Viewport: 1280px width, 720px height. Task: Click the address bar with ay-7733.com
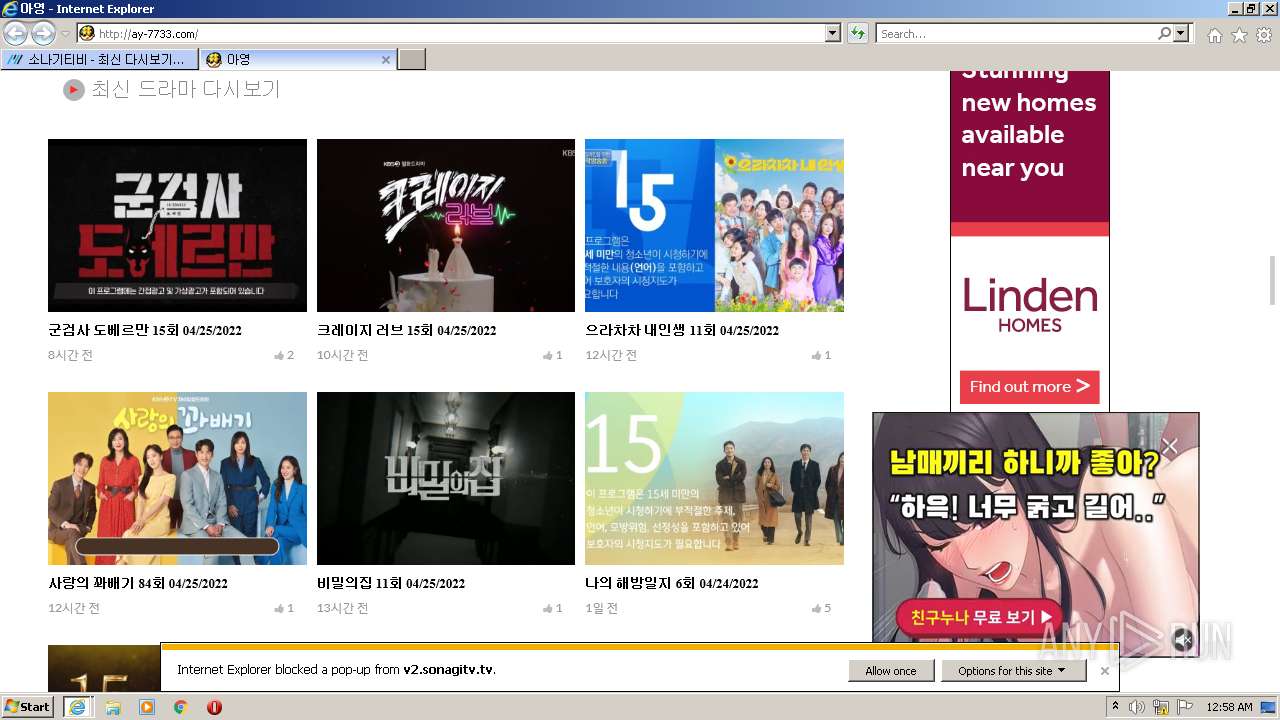(x=451, y=34)
